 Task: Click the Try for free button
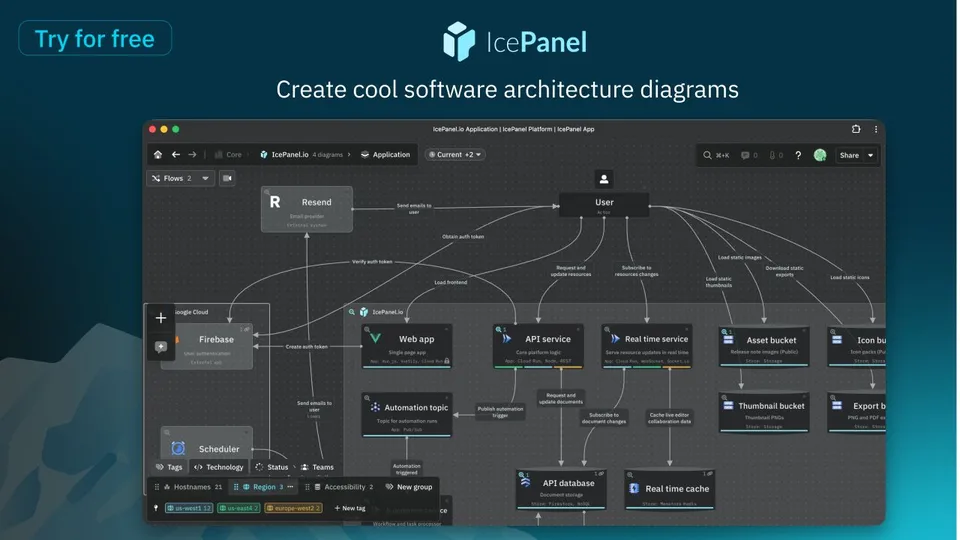(95, 38)
